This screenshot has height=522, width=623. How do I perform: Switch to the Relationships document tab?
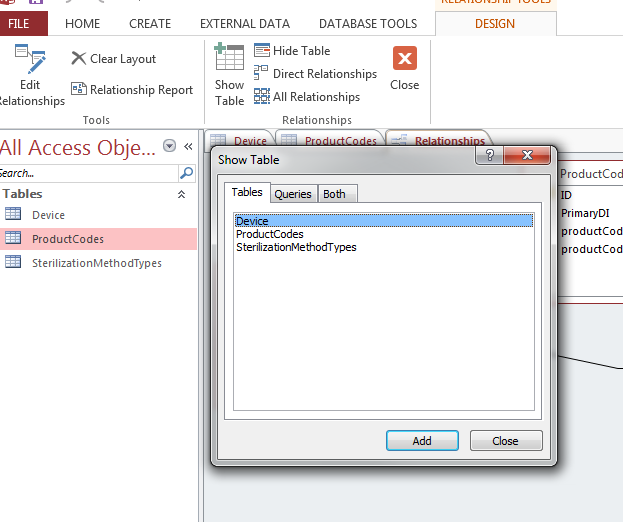[439, 141]
